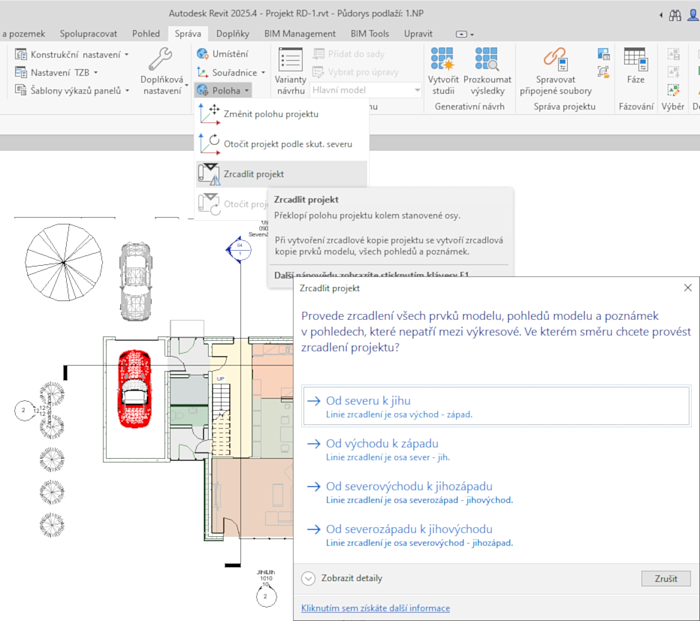Expand Zobrazit detaily in dialog
The width and height of the screenshot is (700, 621).
310,578
